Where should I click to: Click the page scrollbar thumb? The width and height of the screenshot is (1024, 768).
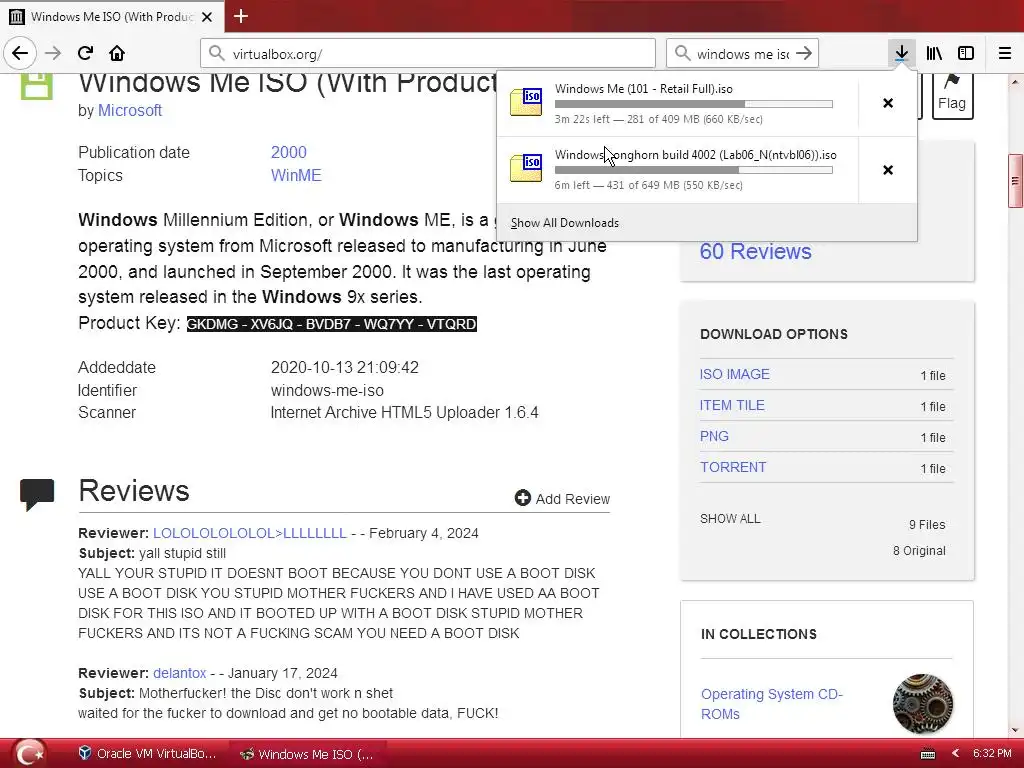(1016, 181)
